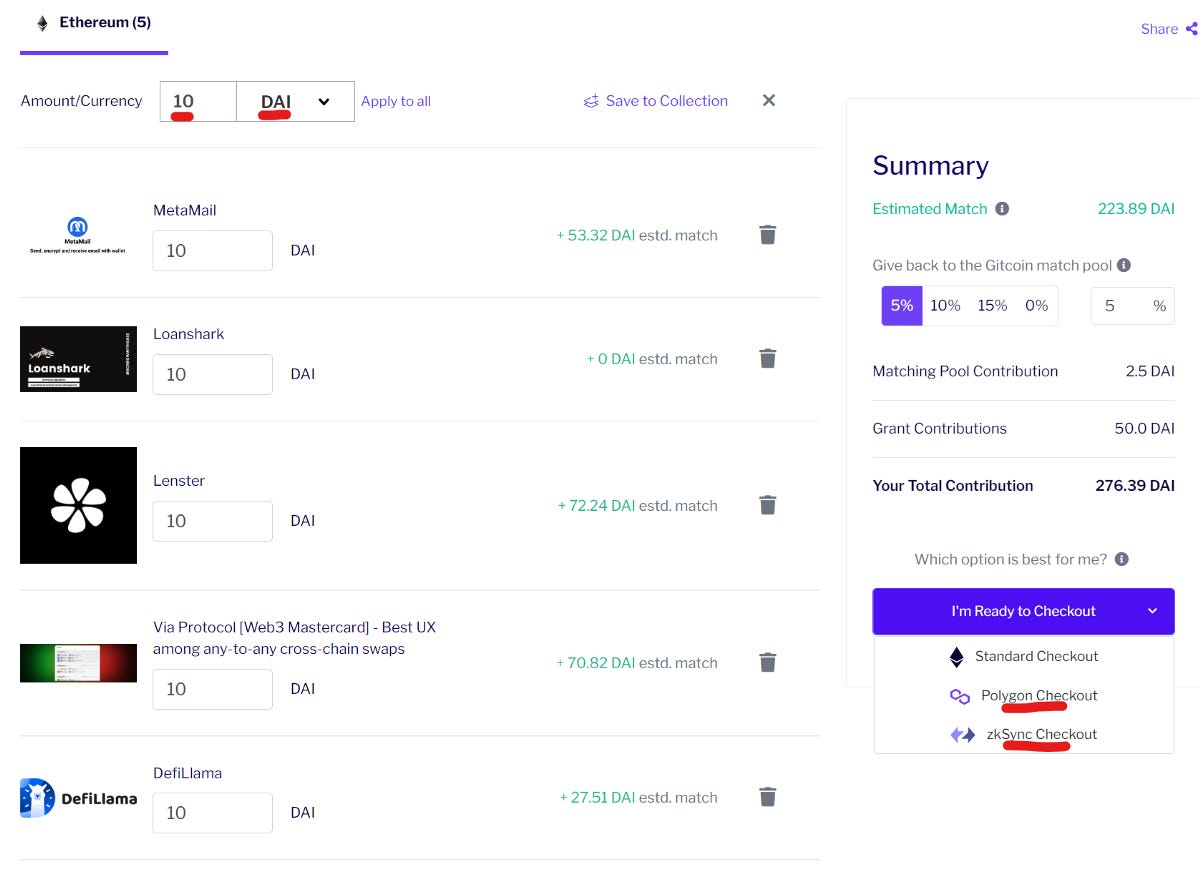The height and width of the screenshot is (874, 1200).
Task: Click I'm Ready to Checkout button
Action: click(x=1023, y=611)
